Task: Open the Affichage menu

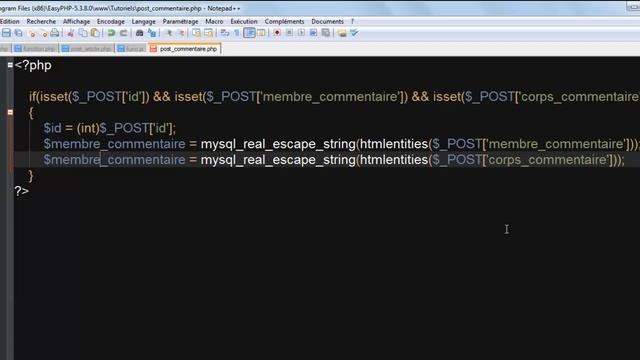Action: tap(76, 21)
